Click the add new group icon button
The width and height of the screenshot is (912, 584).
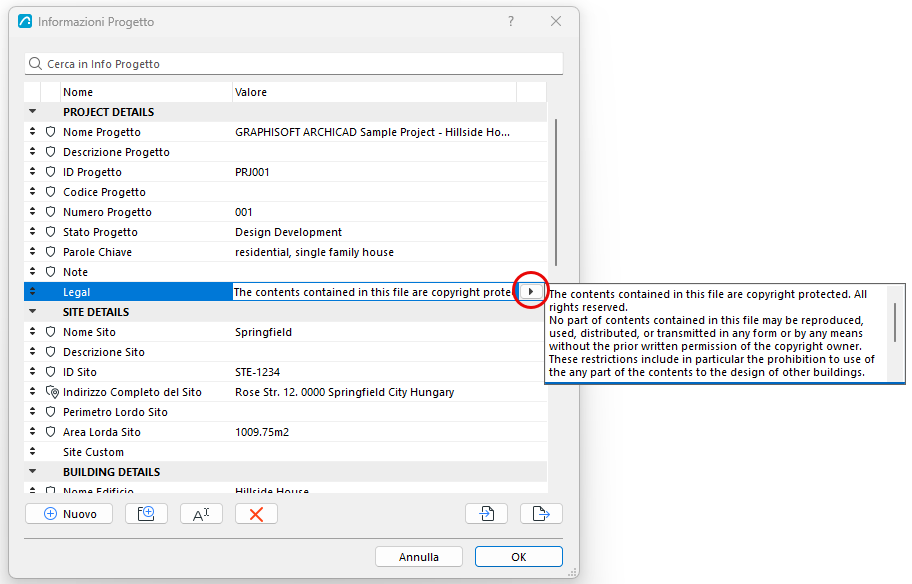coord(146,514)
